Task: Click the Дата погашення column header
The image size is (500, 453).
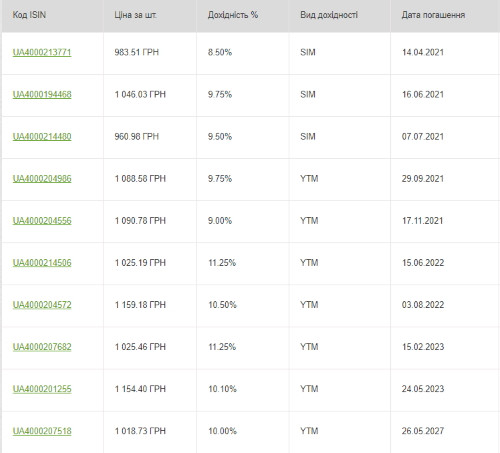Action: (x=445, y=15)
